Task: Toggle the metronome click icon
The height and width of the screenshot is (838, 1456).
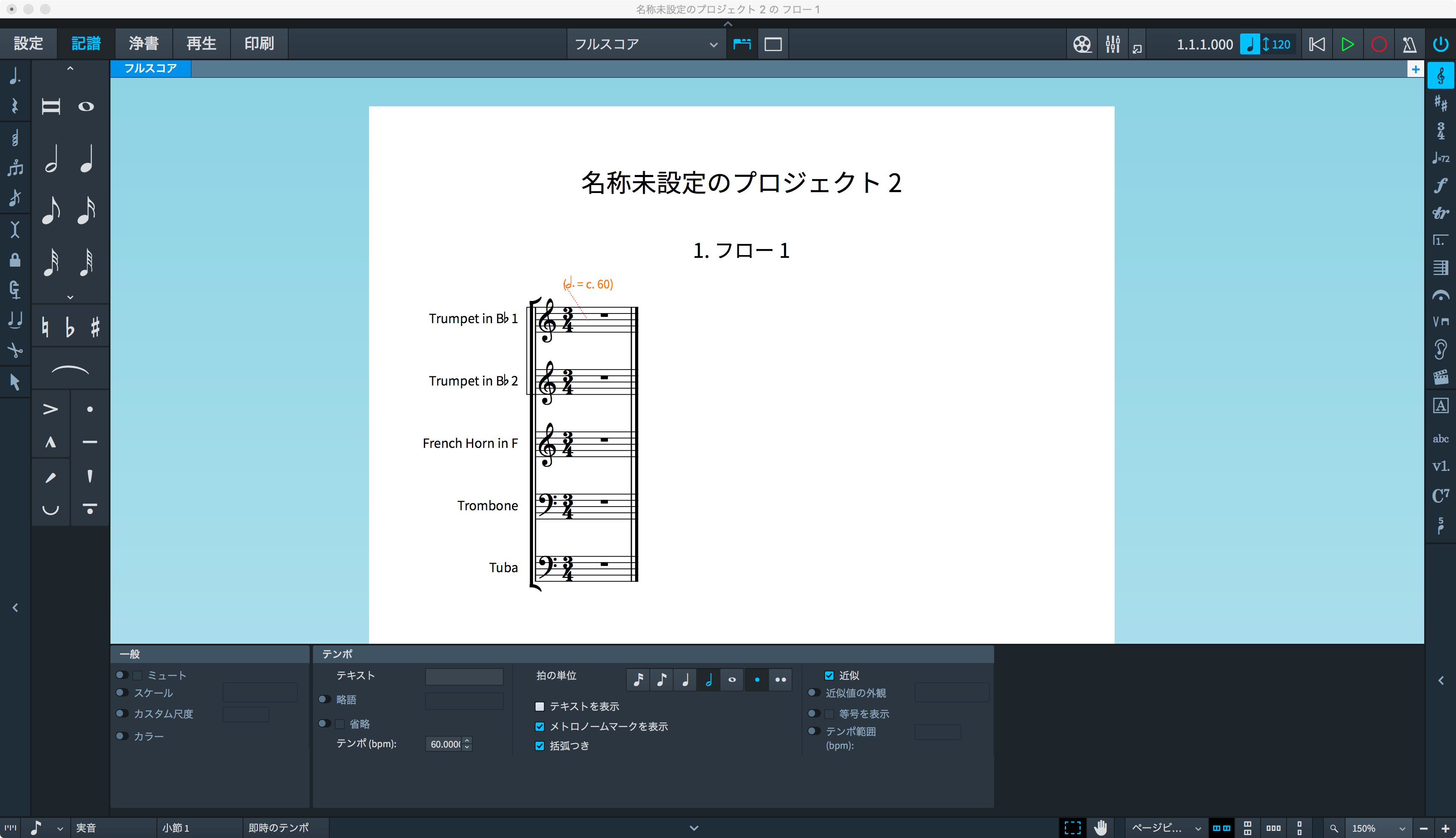Action: coord(1409,44)
